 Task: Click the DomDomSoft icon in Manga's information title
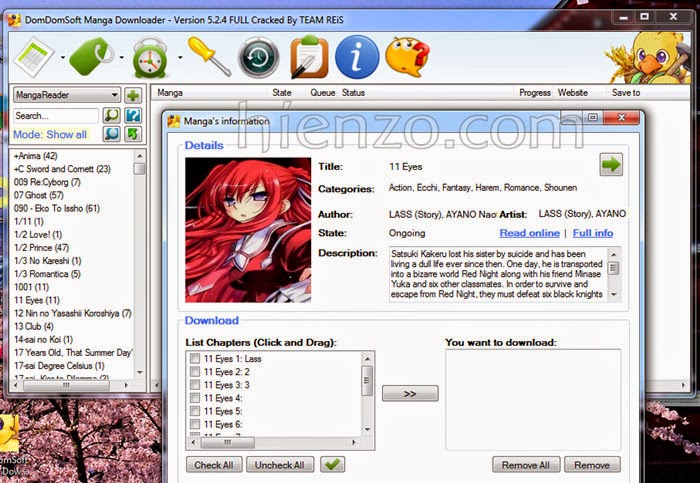click(174, 121)
